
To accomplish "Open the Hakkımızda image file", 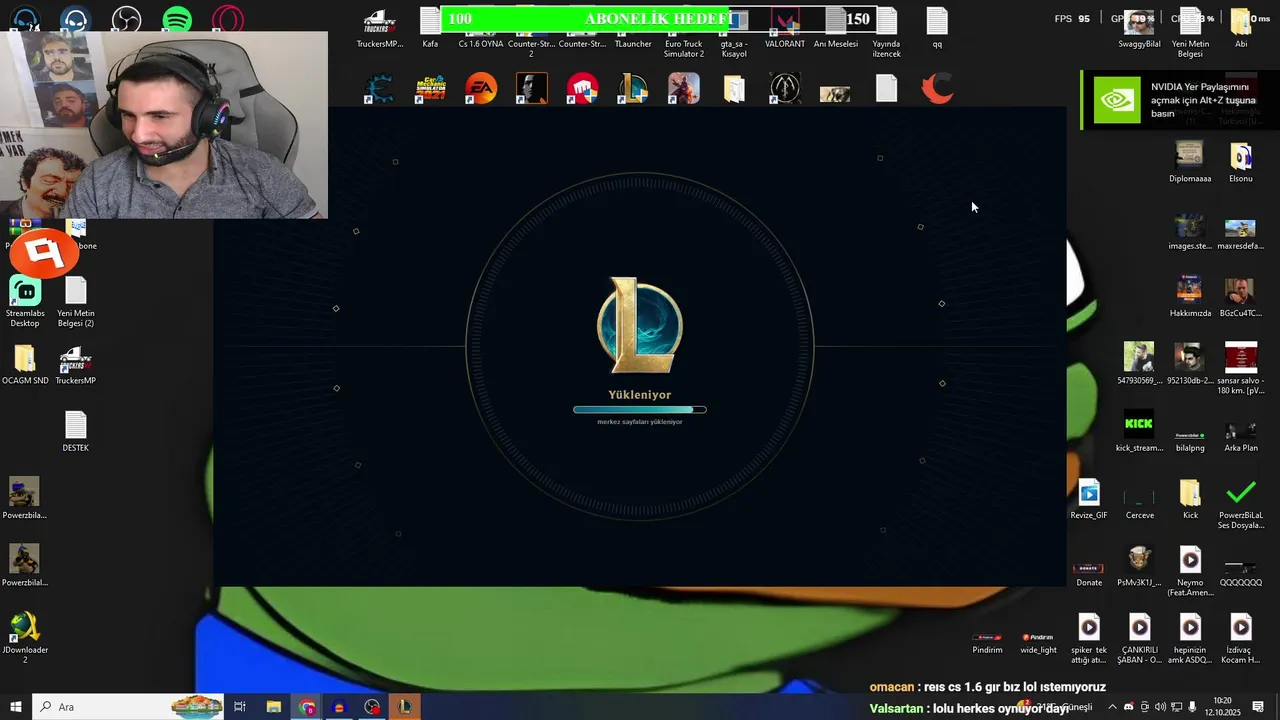I will coord(1190,296).
